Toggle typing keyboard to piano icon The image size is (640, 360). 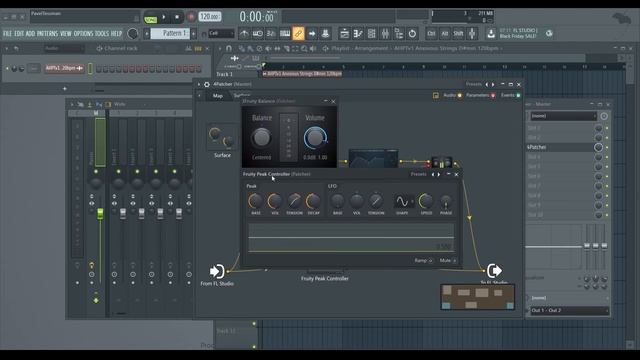(285, 34)
